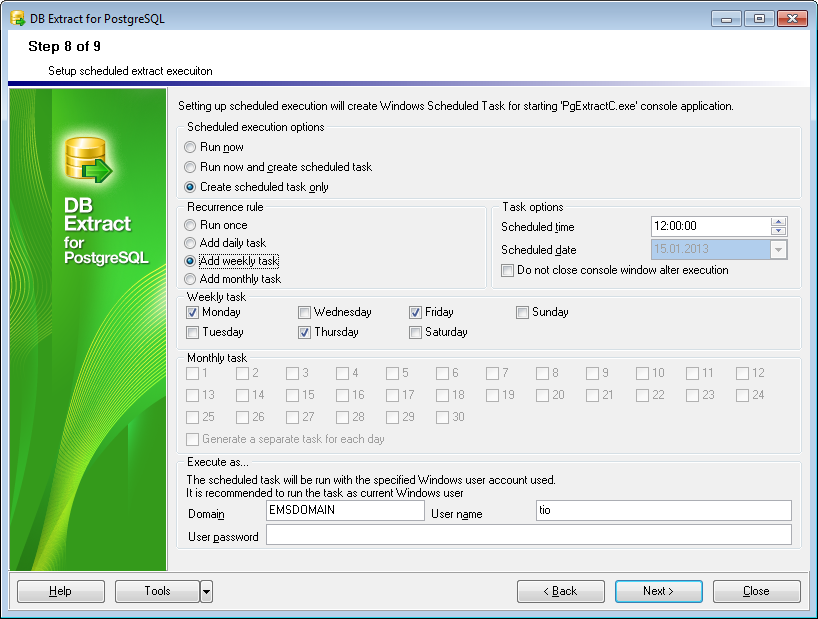Check monthly day 15 checkbox

(292, 395)
